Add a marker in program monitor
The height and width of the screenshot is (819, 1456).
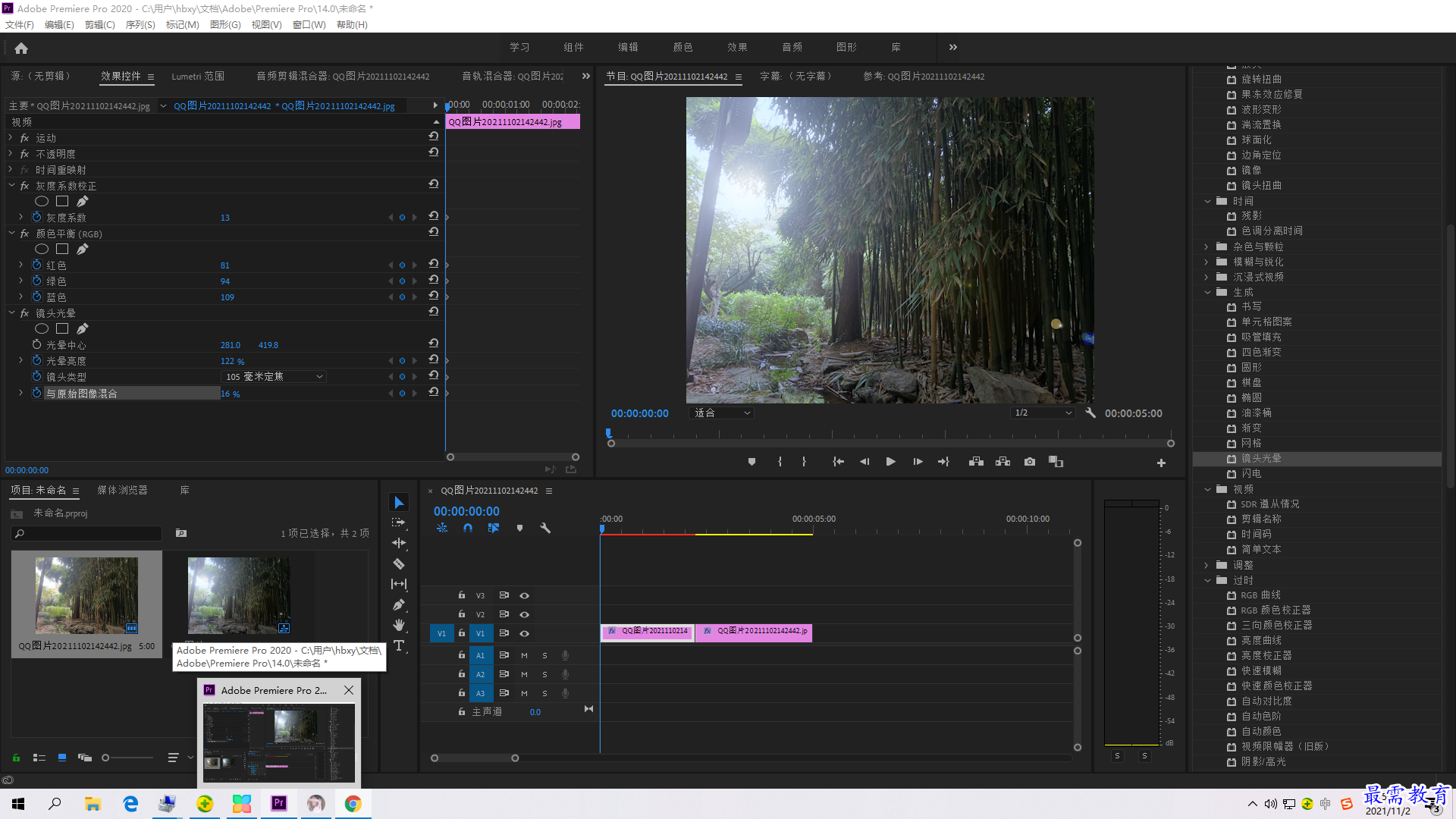752,462
